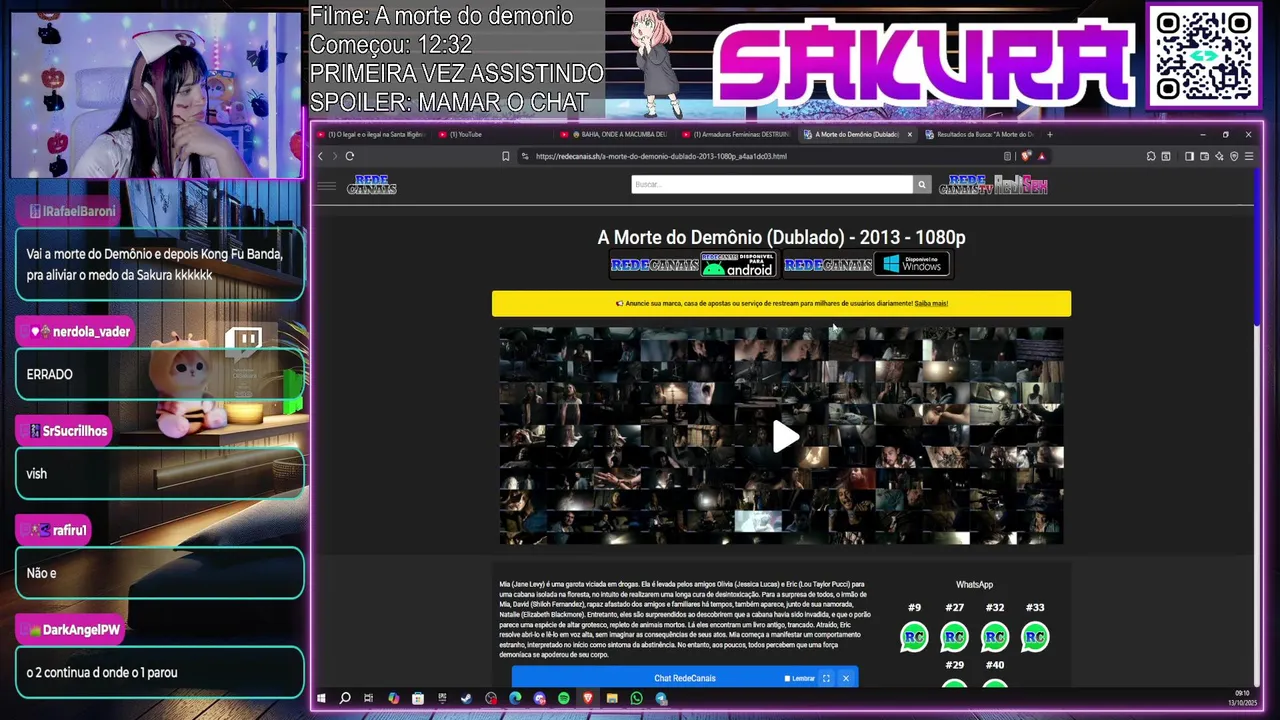Open WhatsApp group #33
Image resolution: width=1280 pixels, height=720 pixels.
pos(1035,637)
